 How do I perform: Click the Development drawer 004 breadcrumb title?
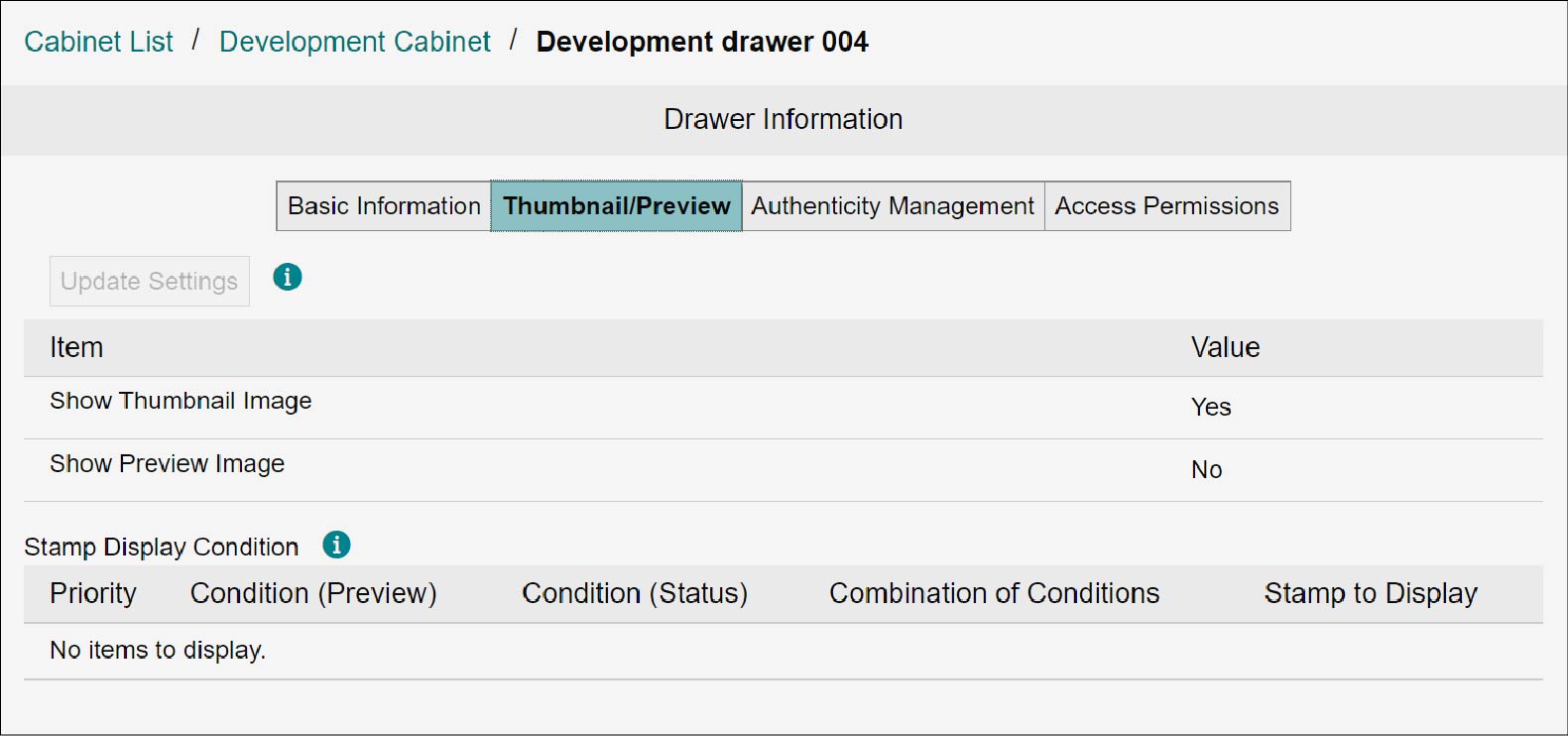tap(702, 42)
